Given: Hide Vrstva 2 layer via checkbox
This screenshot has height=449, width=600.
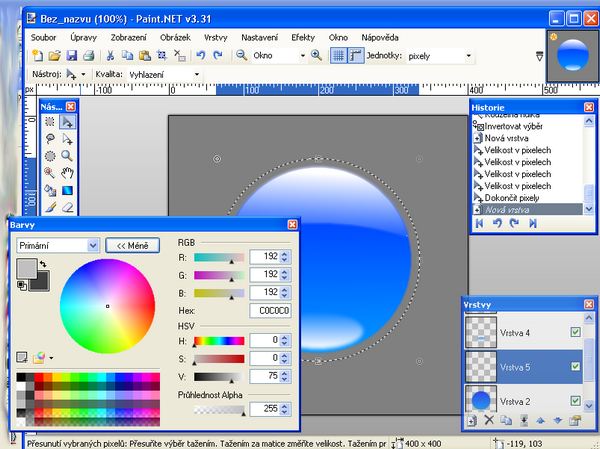Looking at the screenshot, I should pyautogui.click(x=574, y=401).
